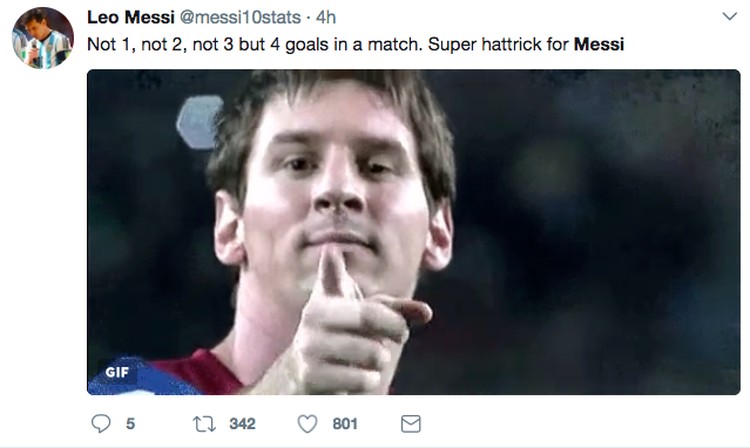Click the reply speech bubble icon

(x=100, y=424)
